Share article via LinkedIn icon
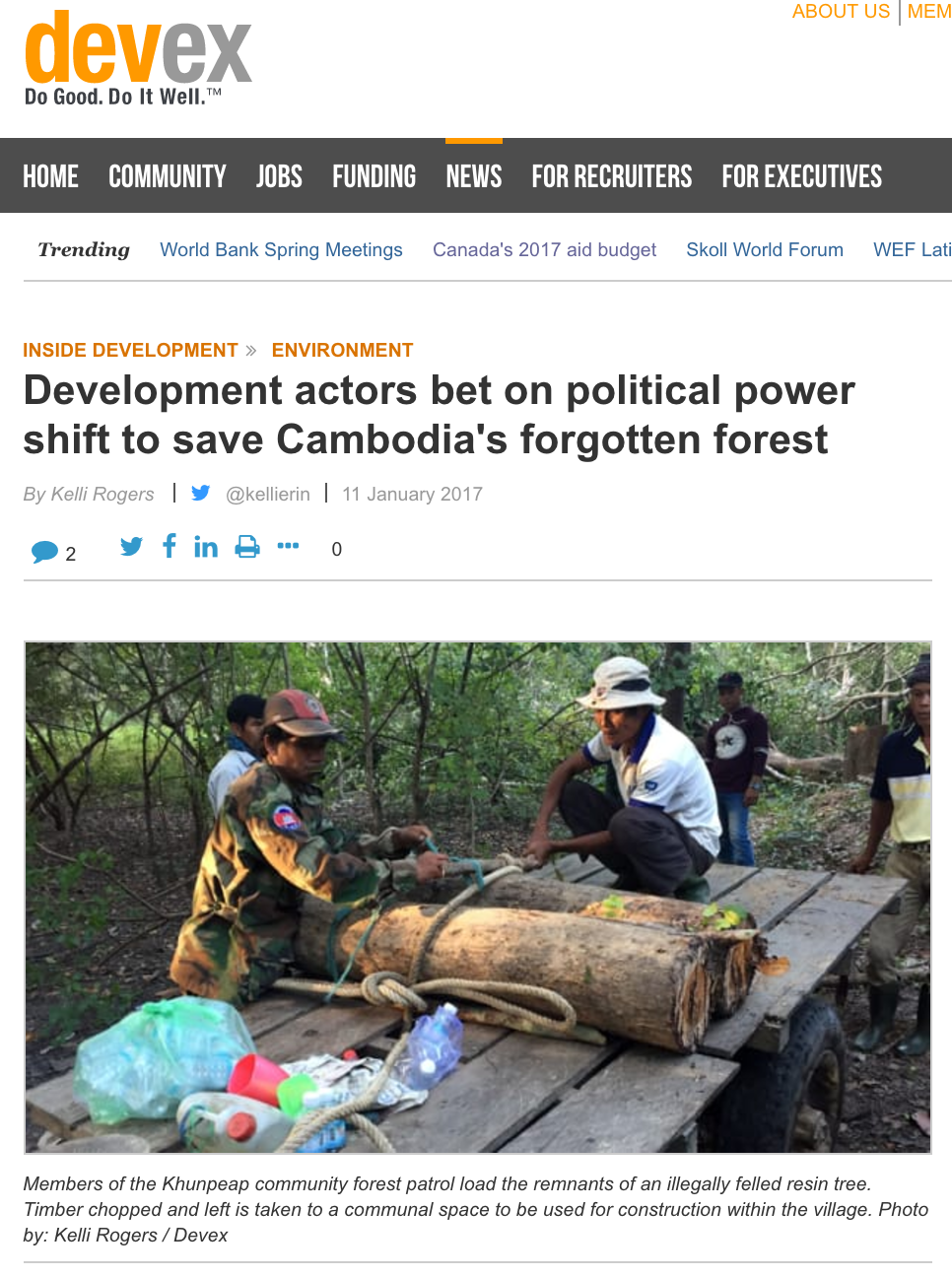This screenshot has height=1277, width=952. (206, 547)
